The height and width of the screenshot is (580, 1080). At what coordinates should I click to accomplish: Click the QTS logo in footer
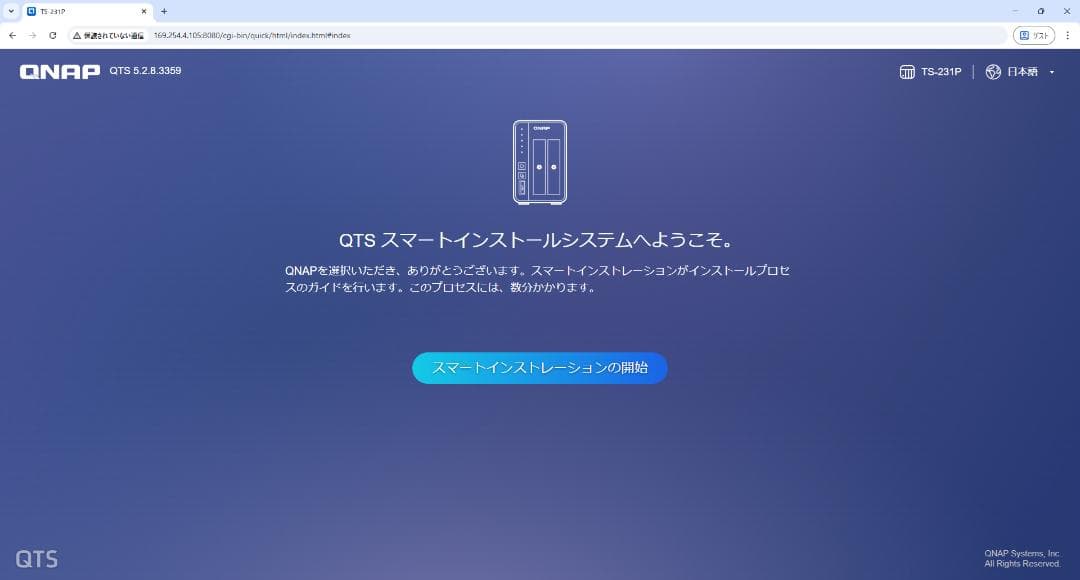tap(36, 559)
